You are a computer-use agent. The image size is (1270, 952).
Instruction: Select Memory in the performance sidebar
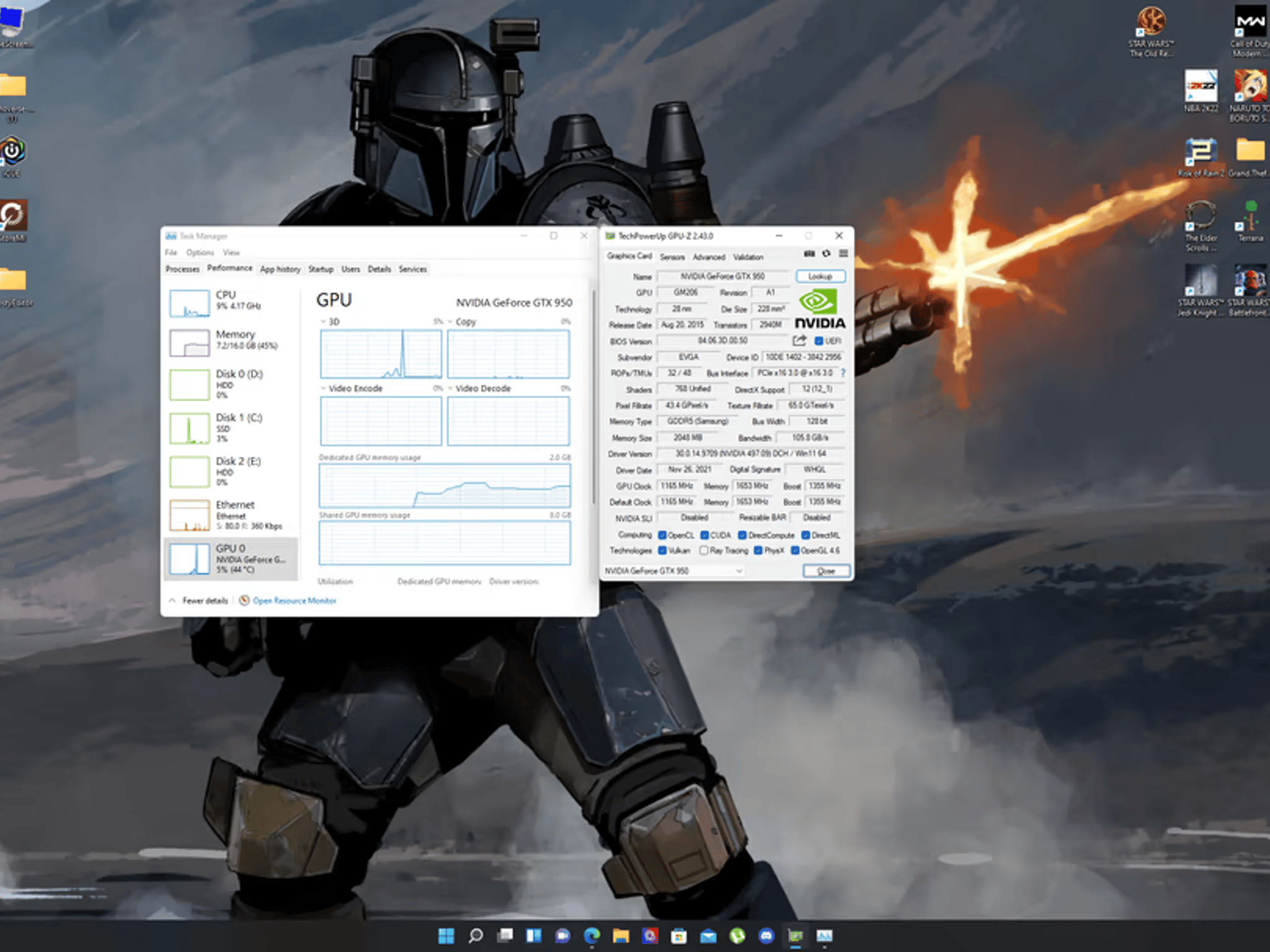tap(231, 342)
